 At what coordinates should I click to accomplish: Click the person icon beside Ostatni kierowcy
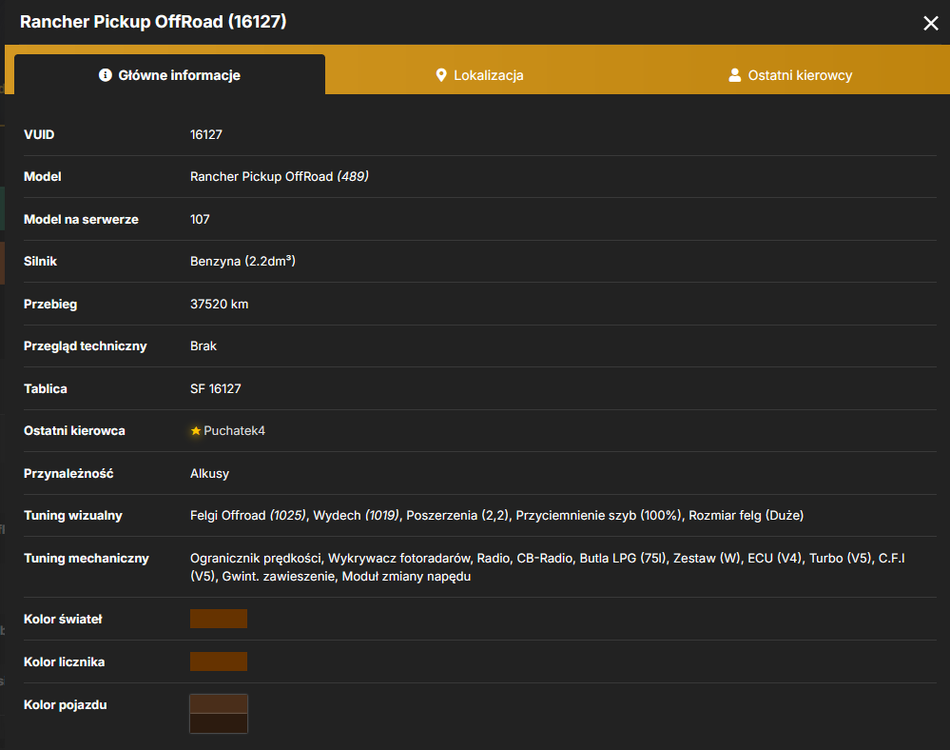[734, 75]
